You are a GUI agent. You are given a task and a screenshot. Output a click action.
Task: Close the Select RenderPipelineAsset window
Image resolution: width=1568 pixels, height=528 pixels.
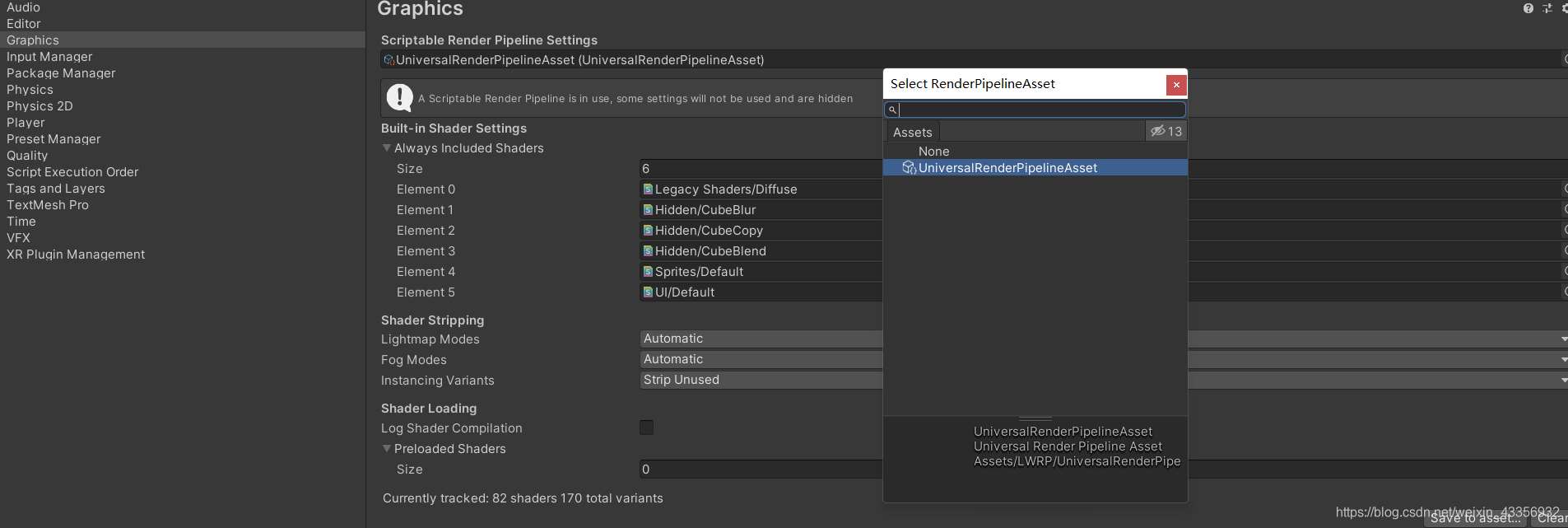click(x=1176, y=84)
